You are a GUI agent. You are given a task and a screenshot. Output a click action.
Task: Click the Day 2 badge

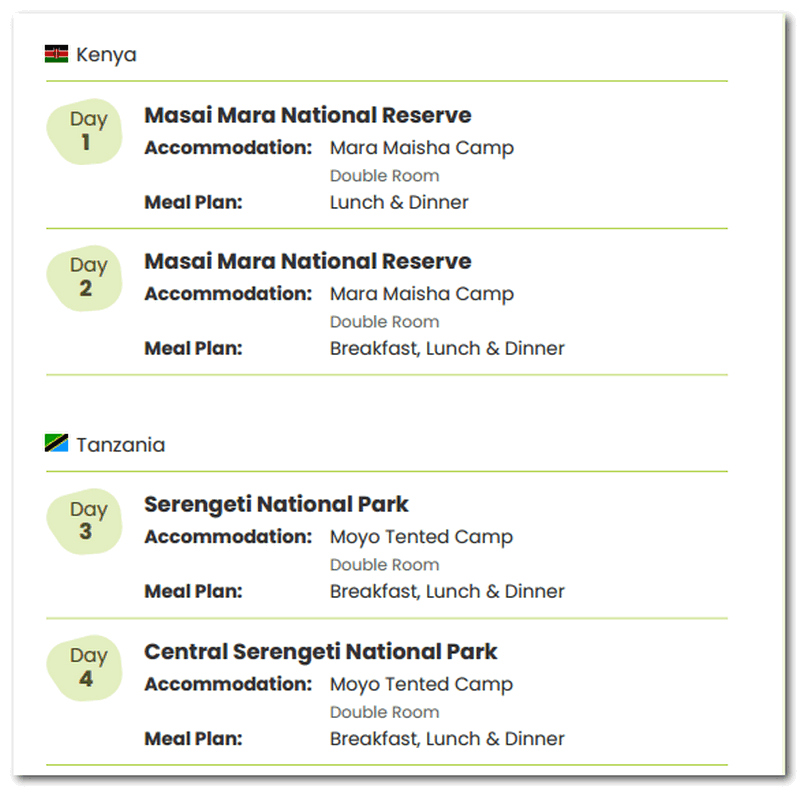[87, 277]
